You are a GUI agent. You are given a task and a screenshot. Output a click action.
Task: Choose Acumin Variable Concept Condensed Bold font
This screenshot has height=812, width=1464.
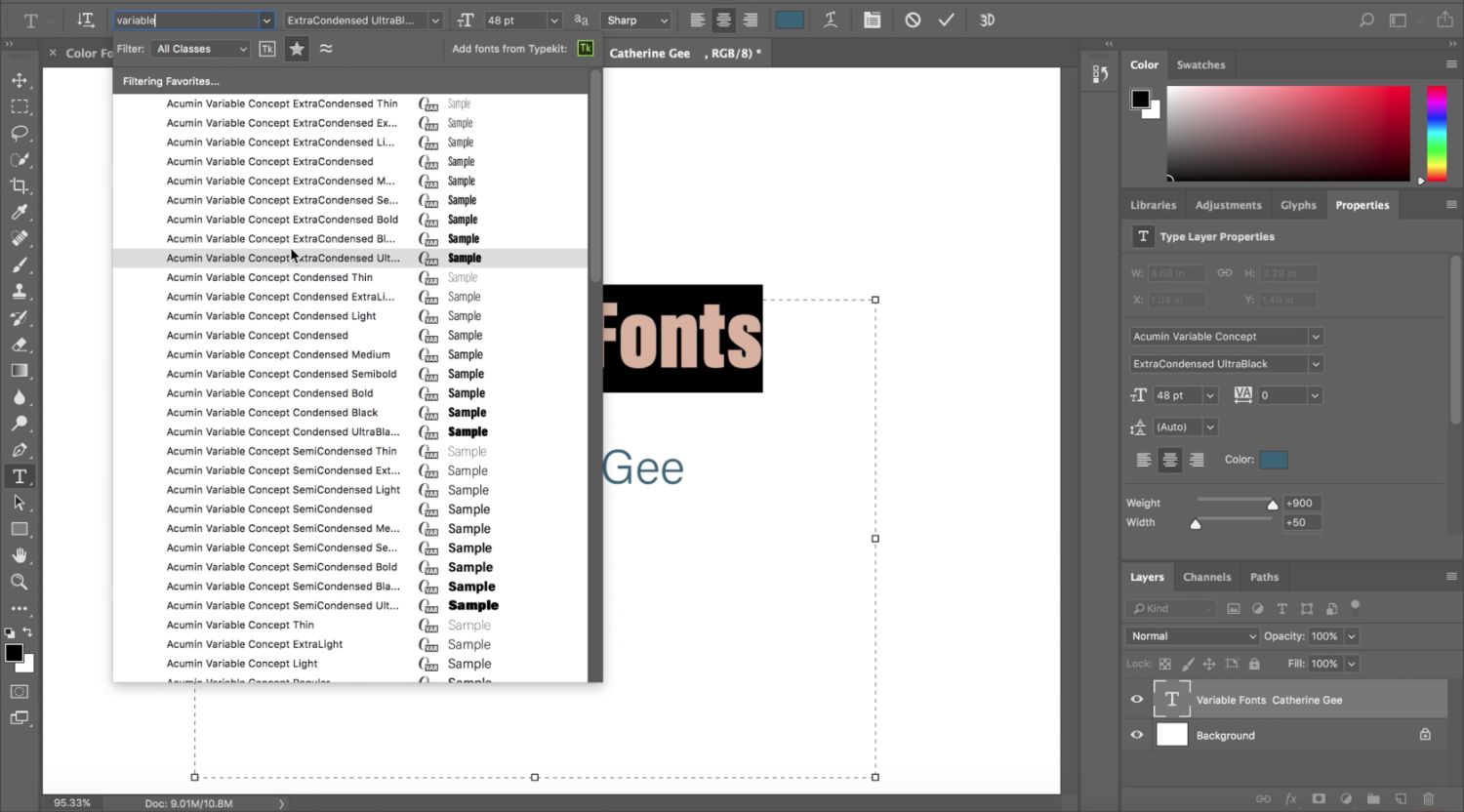[269, 393]
